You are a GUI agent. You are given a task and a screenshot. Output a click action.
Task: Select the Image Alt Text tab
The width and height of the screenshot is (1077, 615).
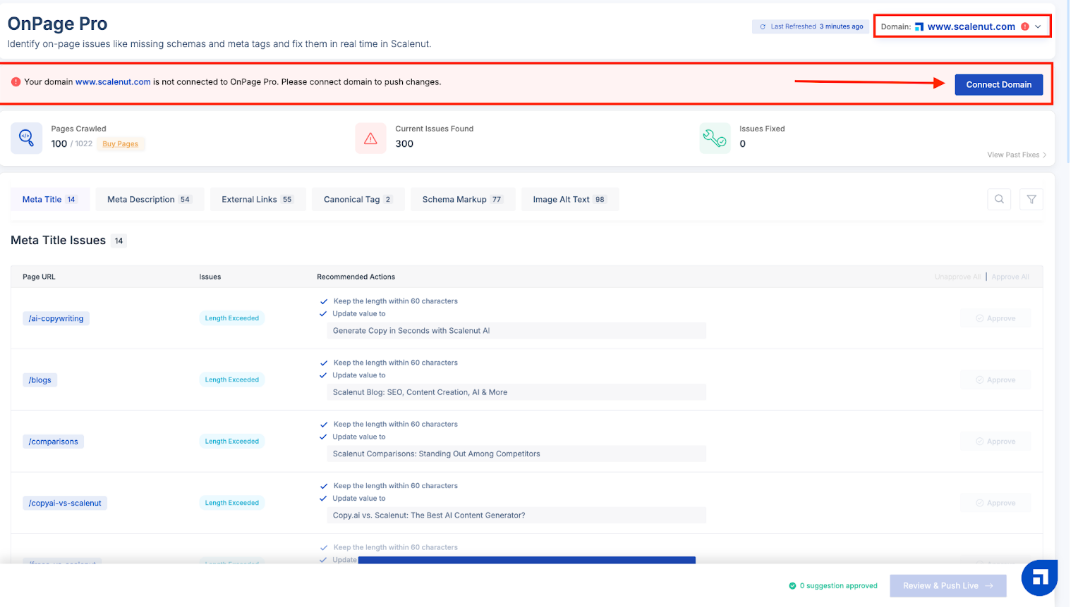[569, 199]
